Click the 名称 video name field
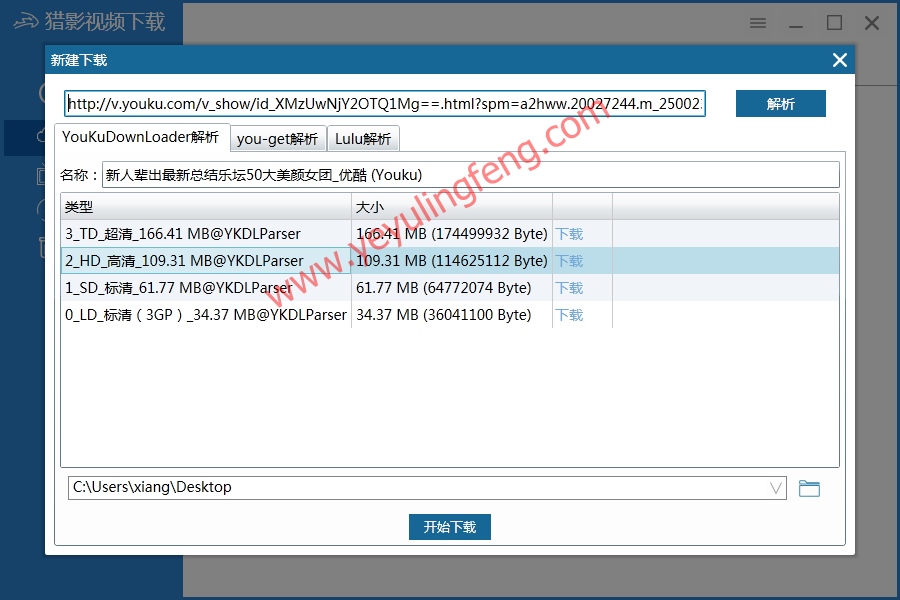This screenshot has height=600, width=900. point(471,175)
